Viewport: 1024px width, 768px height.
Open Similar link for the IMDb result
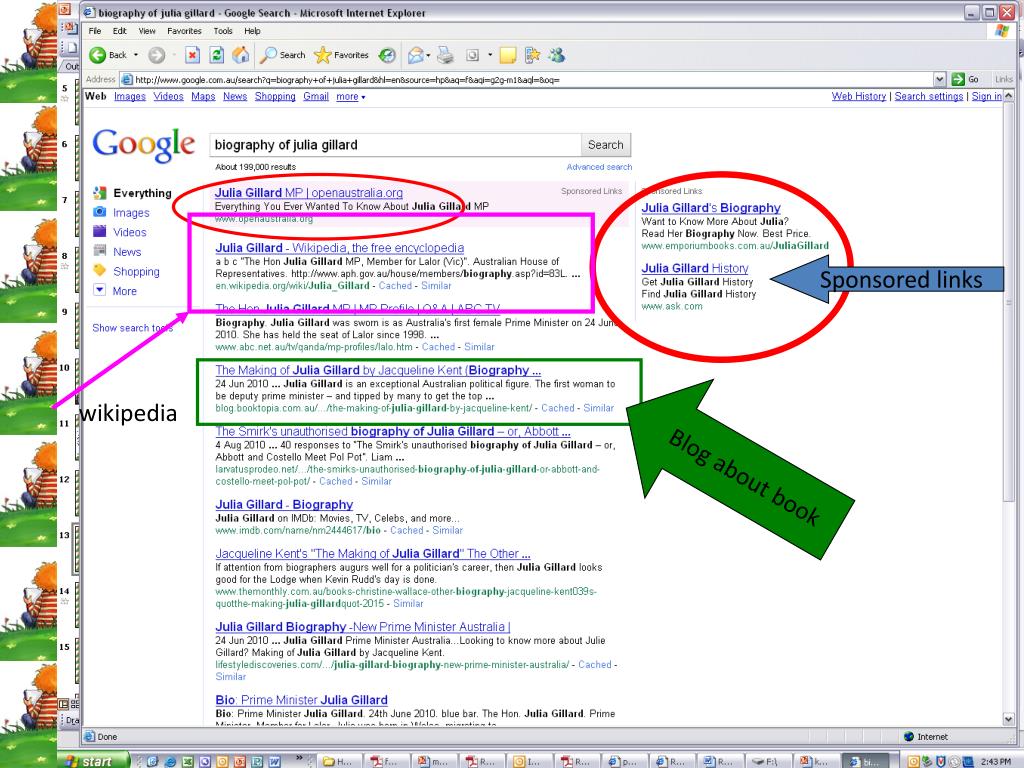(x=447, y=531)
